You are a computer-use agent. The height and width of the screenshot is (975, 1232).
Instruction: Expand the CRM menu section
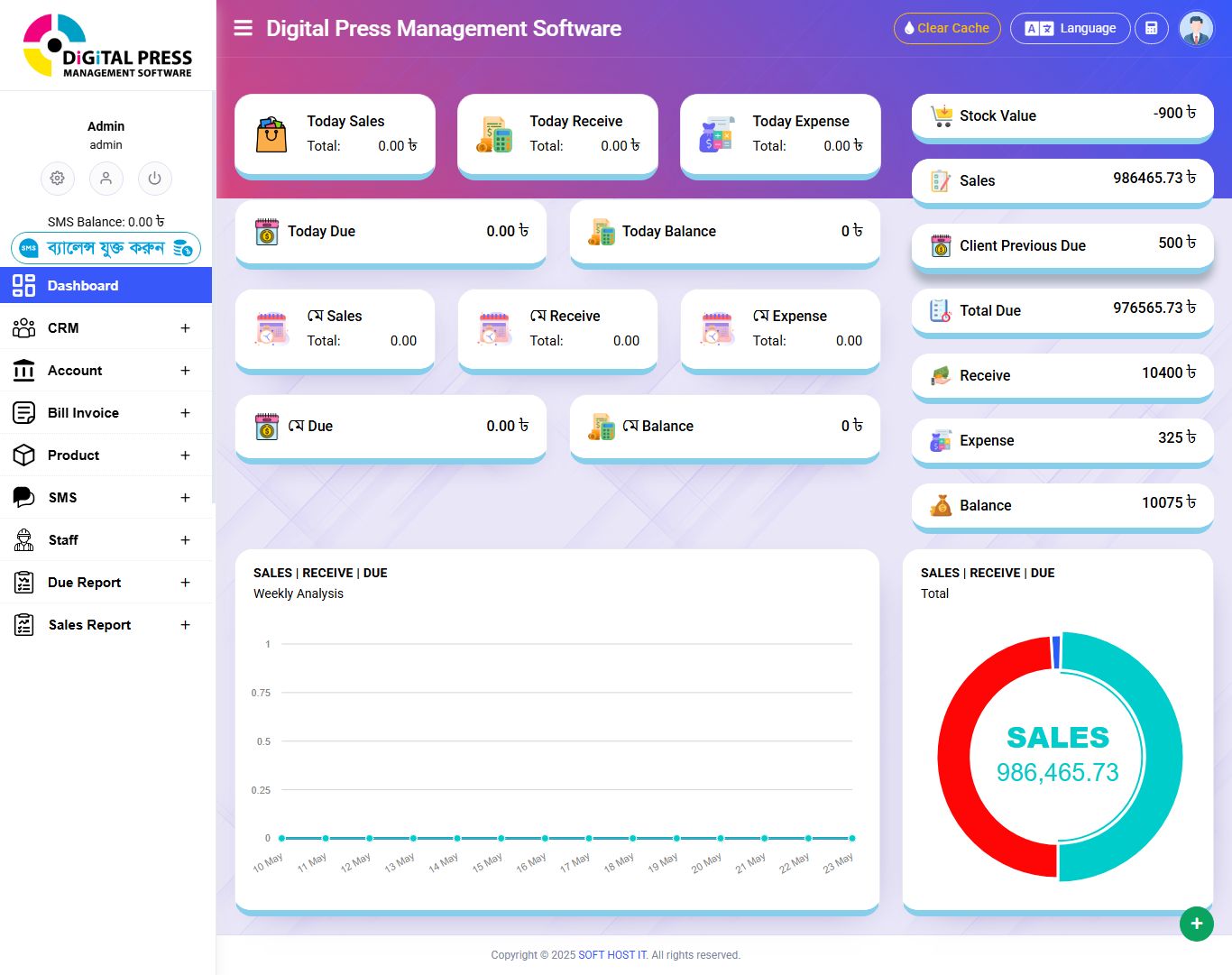[185, 327]
